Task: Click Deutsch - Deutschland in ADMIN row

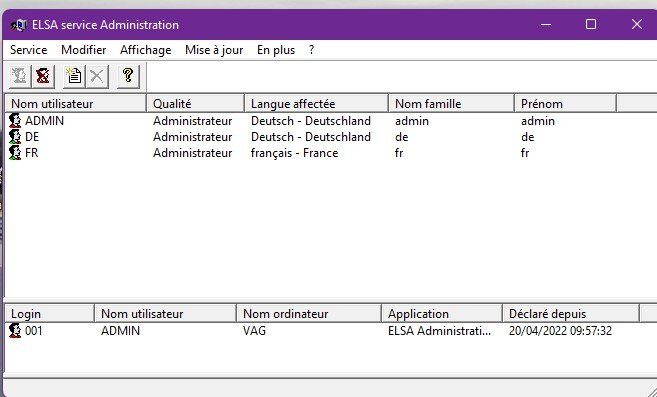Action: point(311,121)
